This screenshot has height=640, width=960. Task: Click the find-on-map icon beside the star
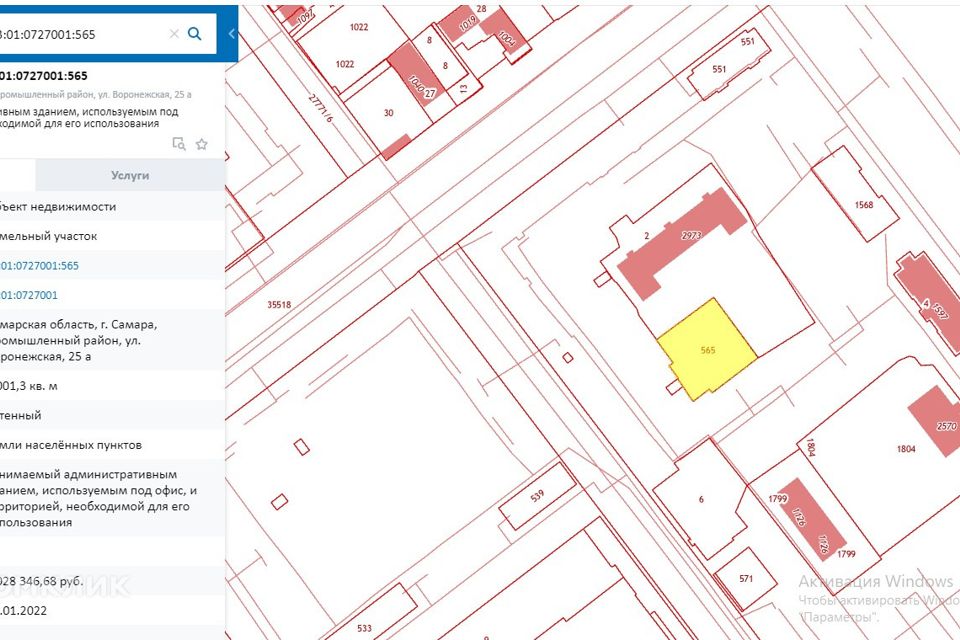click(179, 144)
